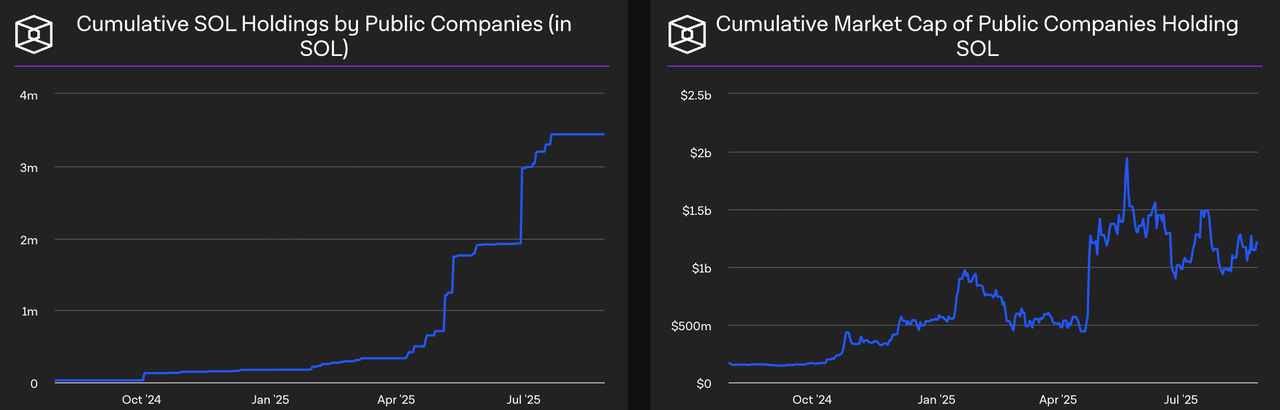The image size is (1280, 410).
Task: Click the $2.5b y-axis label on market cap chart
Action: point(694,95)
